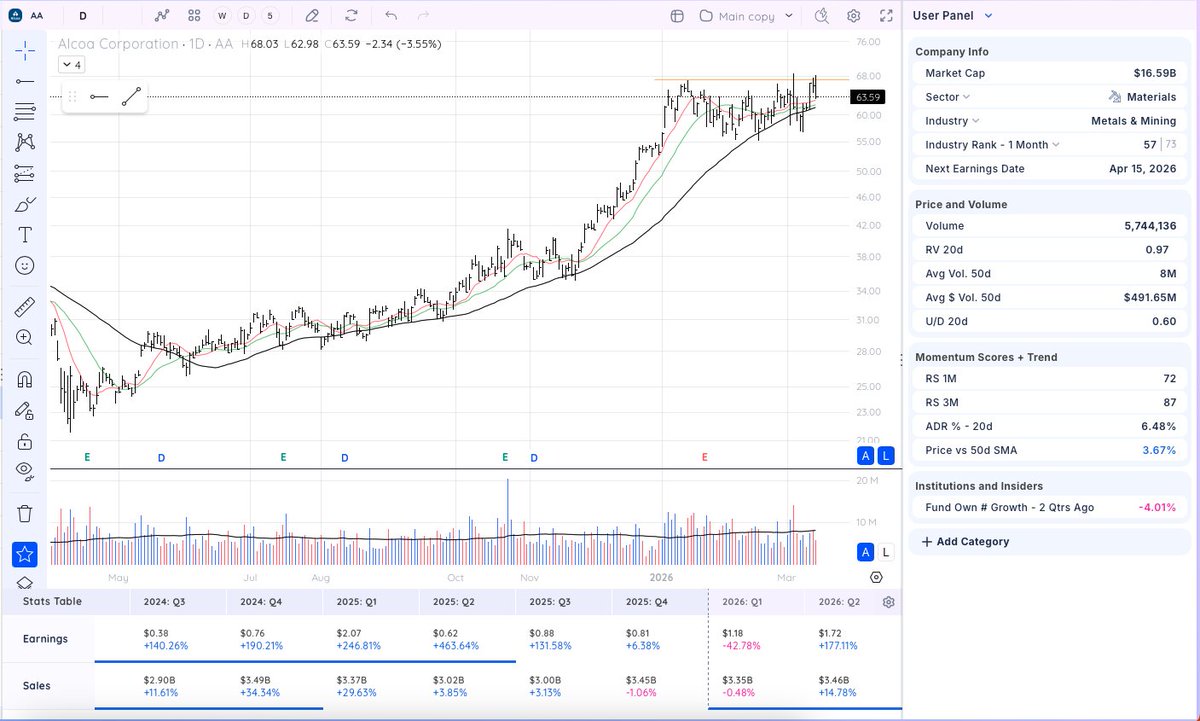Select the Text annotation tool
Screen dimensions: 1200x721
coord(25,236)
